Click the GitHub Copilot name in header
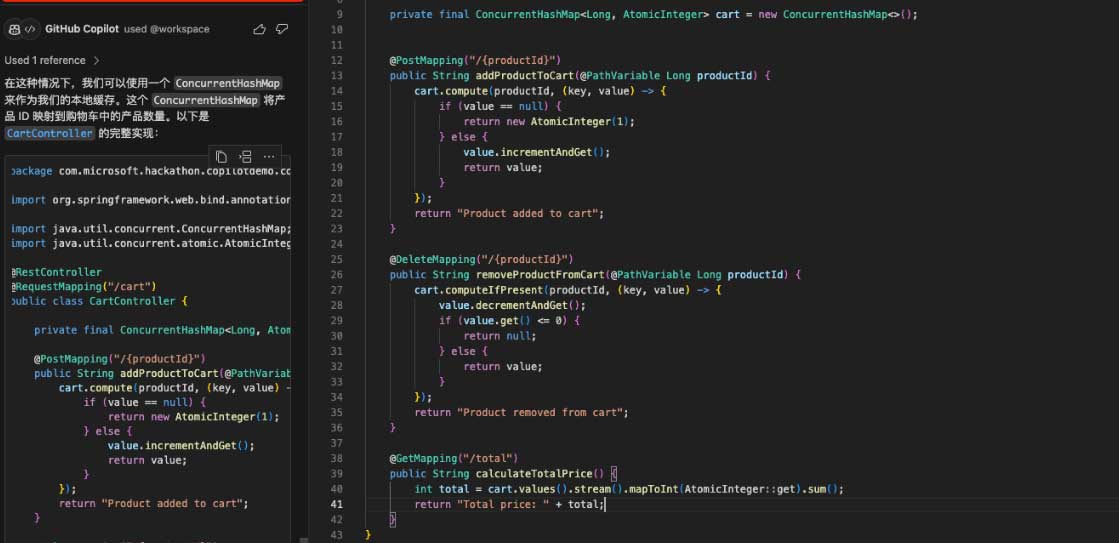Image resolution: width=1119 pixels, height=543 pixels. pyautogui.click(x=83, y=30)
